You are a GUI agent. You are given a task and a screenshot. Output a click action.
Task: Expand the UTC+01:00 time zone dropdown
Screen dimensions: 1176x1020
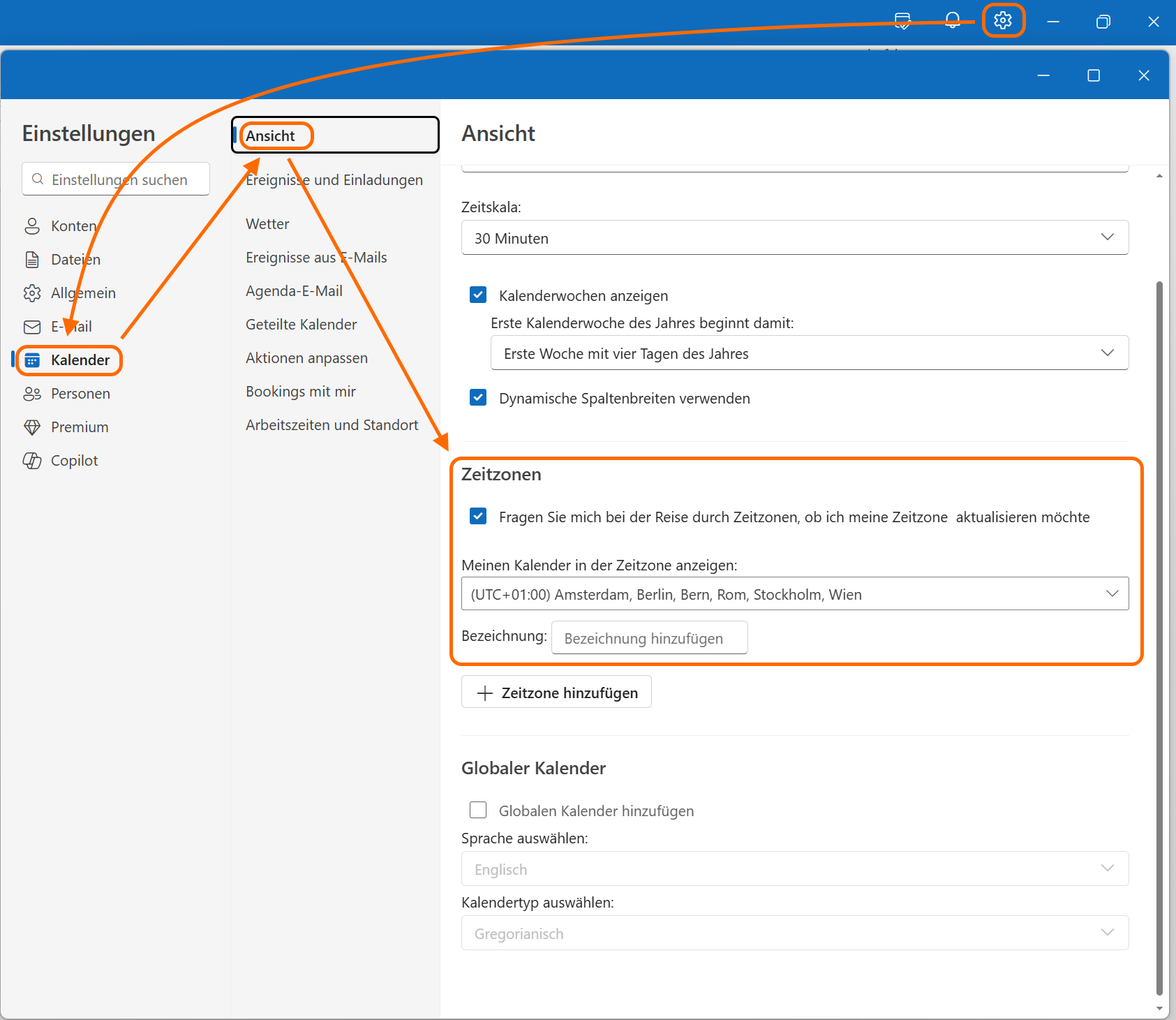(794, 594)
